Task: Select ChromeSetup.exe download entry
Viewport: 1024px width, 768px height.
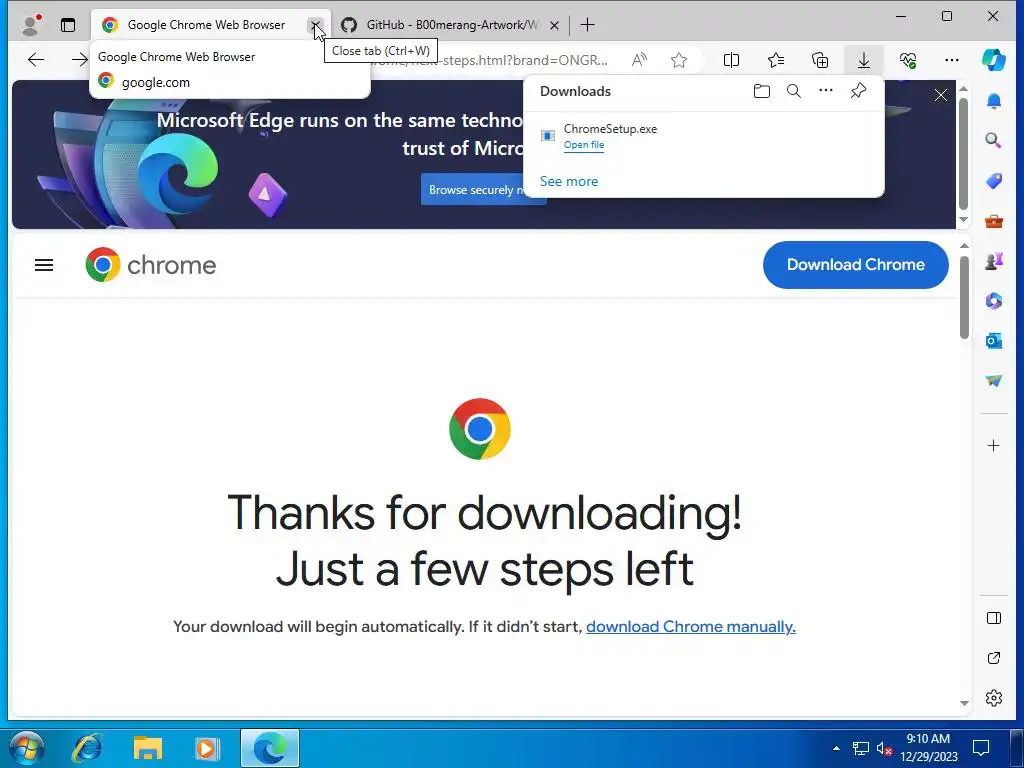Action: coord(703,136)
